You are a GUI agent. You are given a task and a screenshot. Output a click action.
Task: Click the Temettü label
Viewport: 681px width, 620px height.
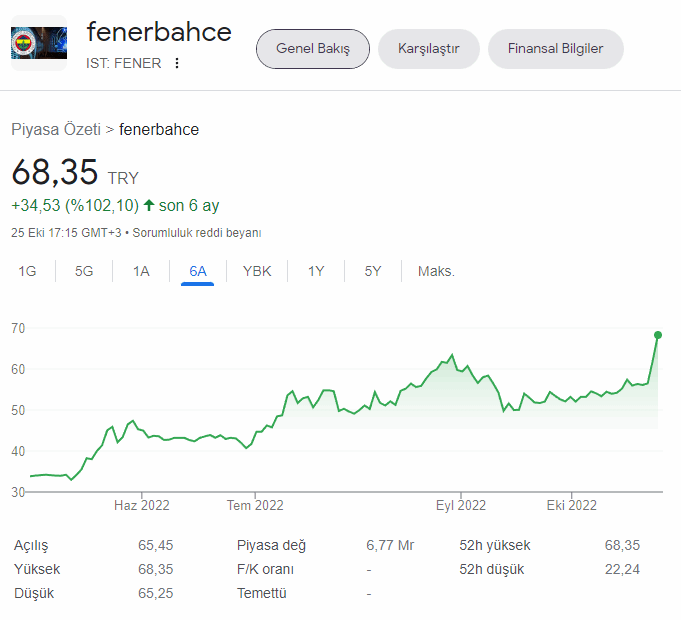pyautogui.click(x=261, y=593)
